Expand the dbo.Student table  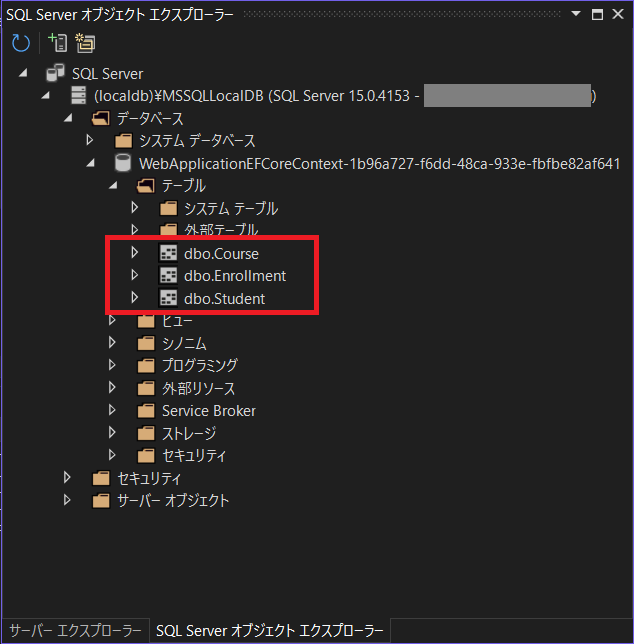coord(135,297)
